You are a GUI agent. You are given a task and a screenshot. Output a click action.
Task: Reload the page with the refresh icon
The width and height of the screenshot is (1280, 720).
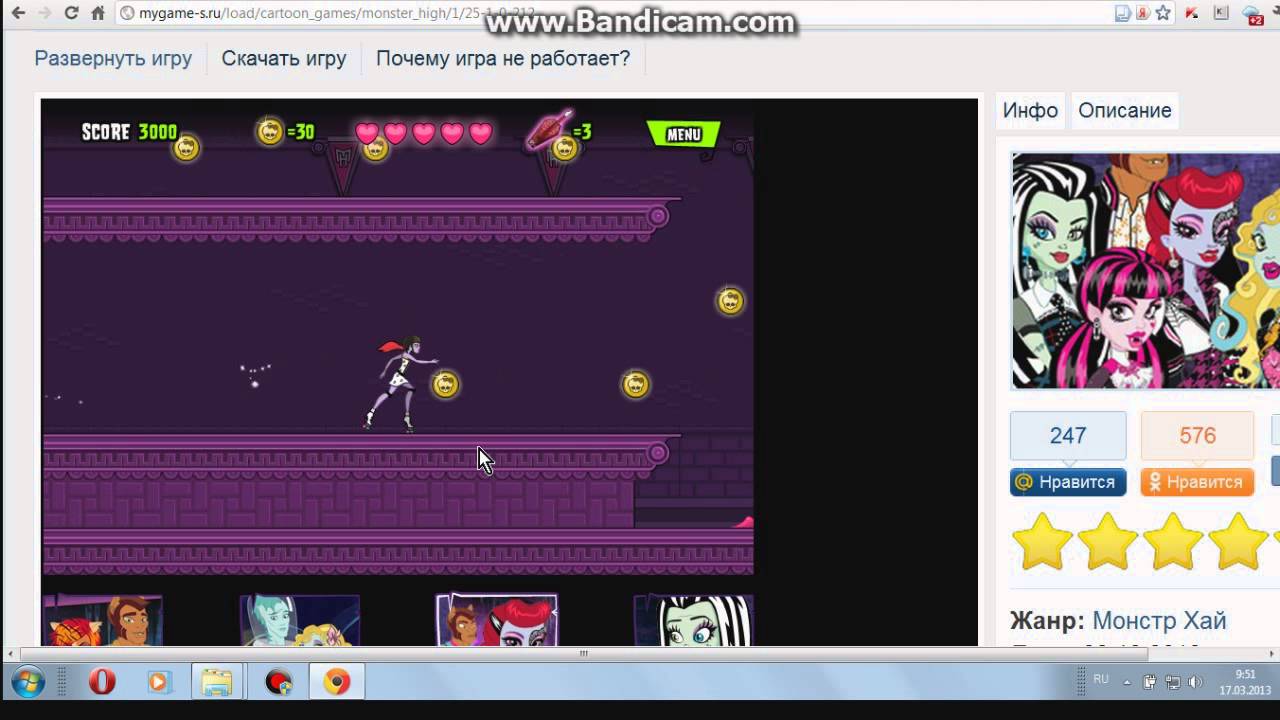(71, 14)
